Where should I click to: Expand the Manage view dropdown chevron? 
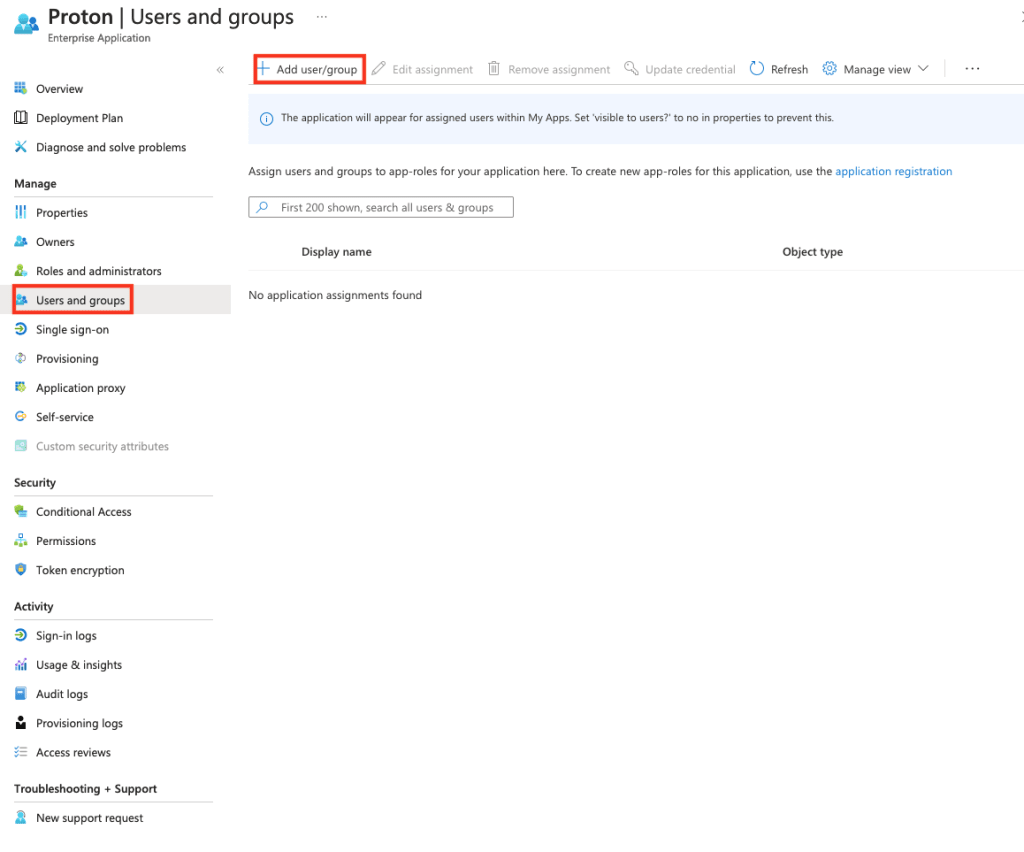[x=923, y=69]
